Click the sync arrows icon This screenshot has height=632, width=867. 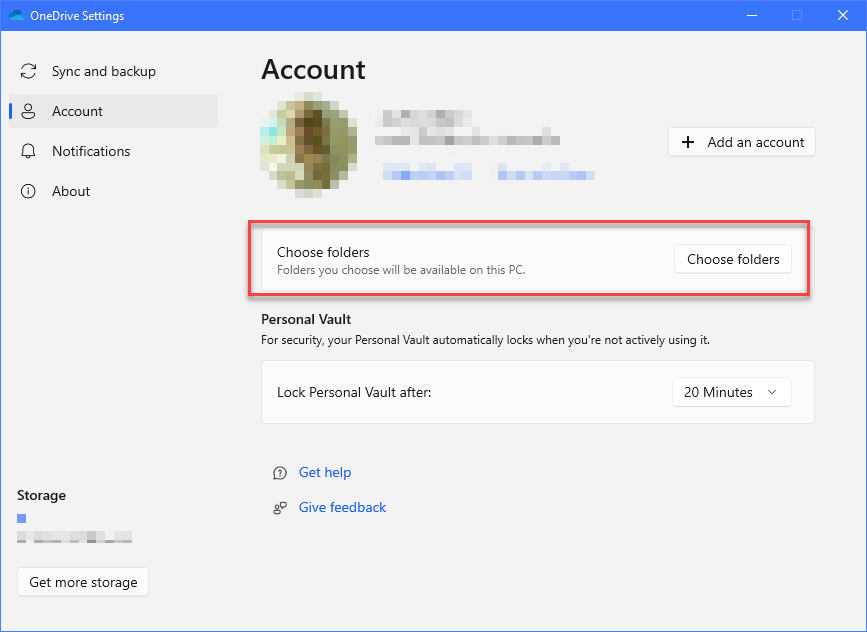[x=28, y=71]
